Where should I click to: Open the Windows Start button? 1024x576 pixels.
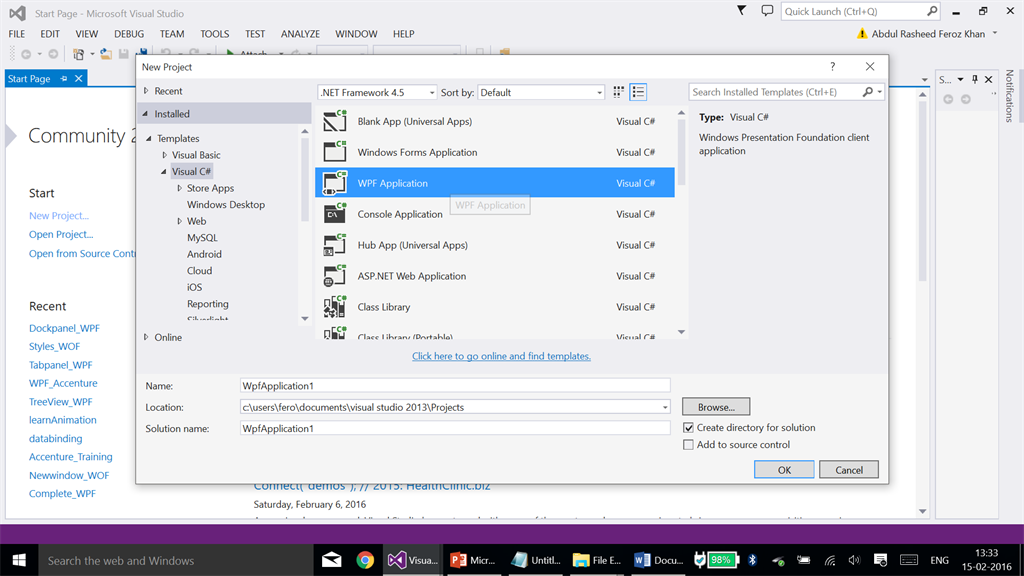[x=19, y=560]
